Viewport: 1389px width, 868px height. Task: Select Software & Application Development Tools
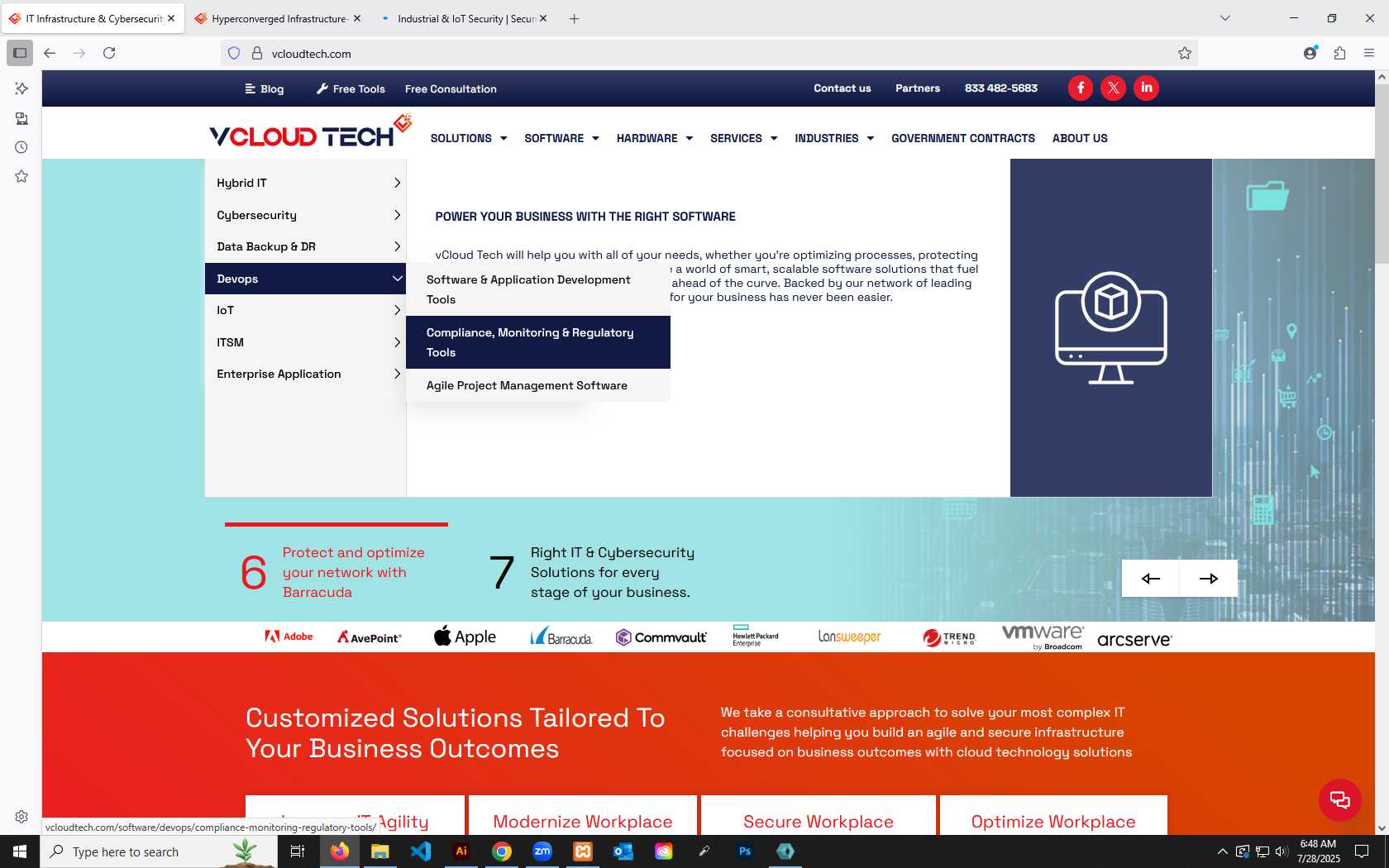[538, 289]
